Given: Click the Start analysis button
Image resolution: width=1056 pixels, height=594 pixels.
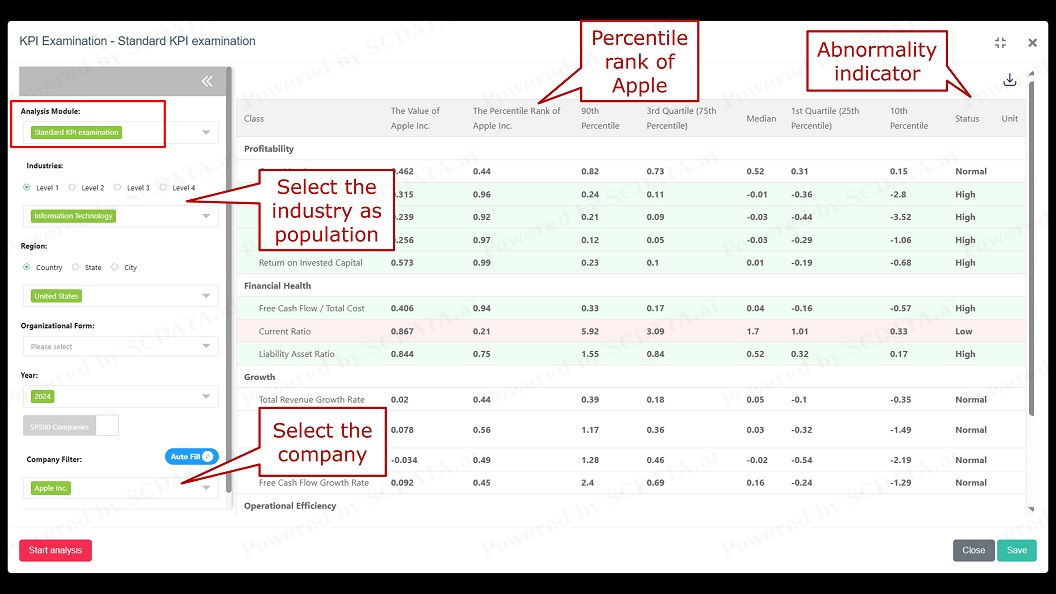Looking at the screenshot, I should pos(55,550).
